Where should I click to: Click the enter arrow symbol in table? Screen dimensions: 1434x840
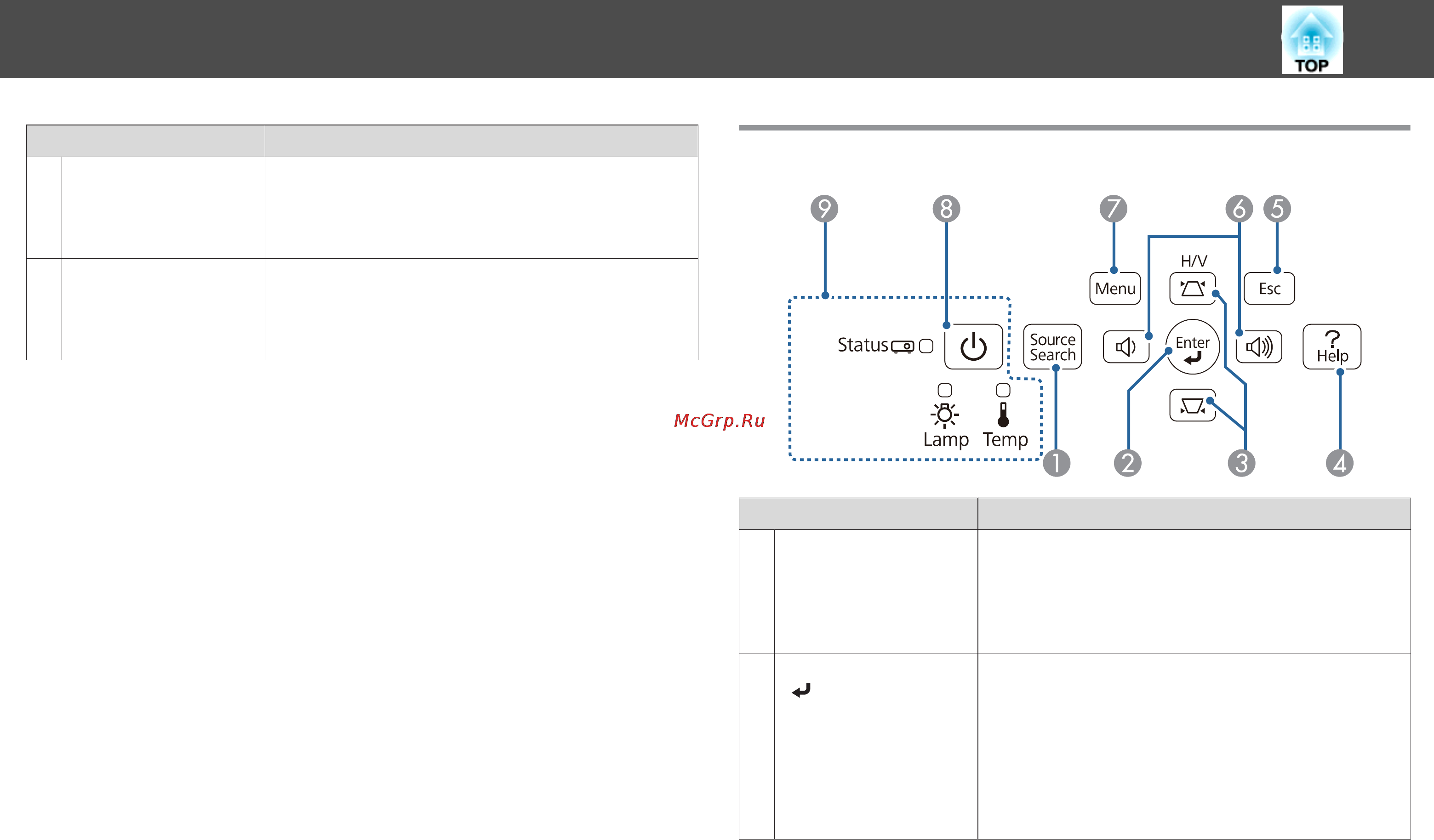point(801,690)
